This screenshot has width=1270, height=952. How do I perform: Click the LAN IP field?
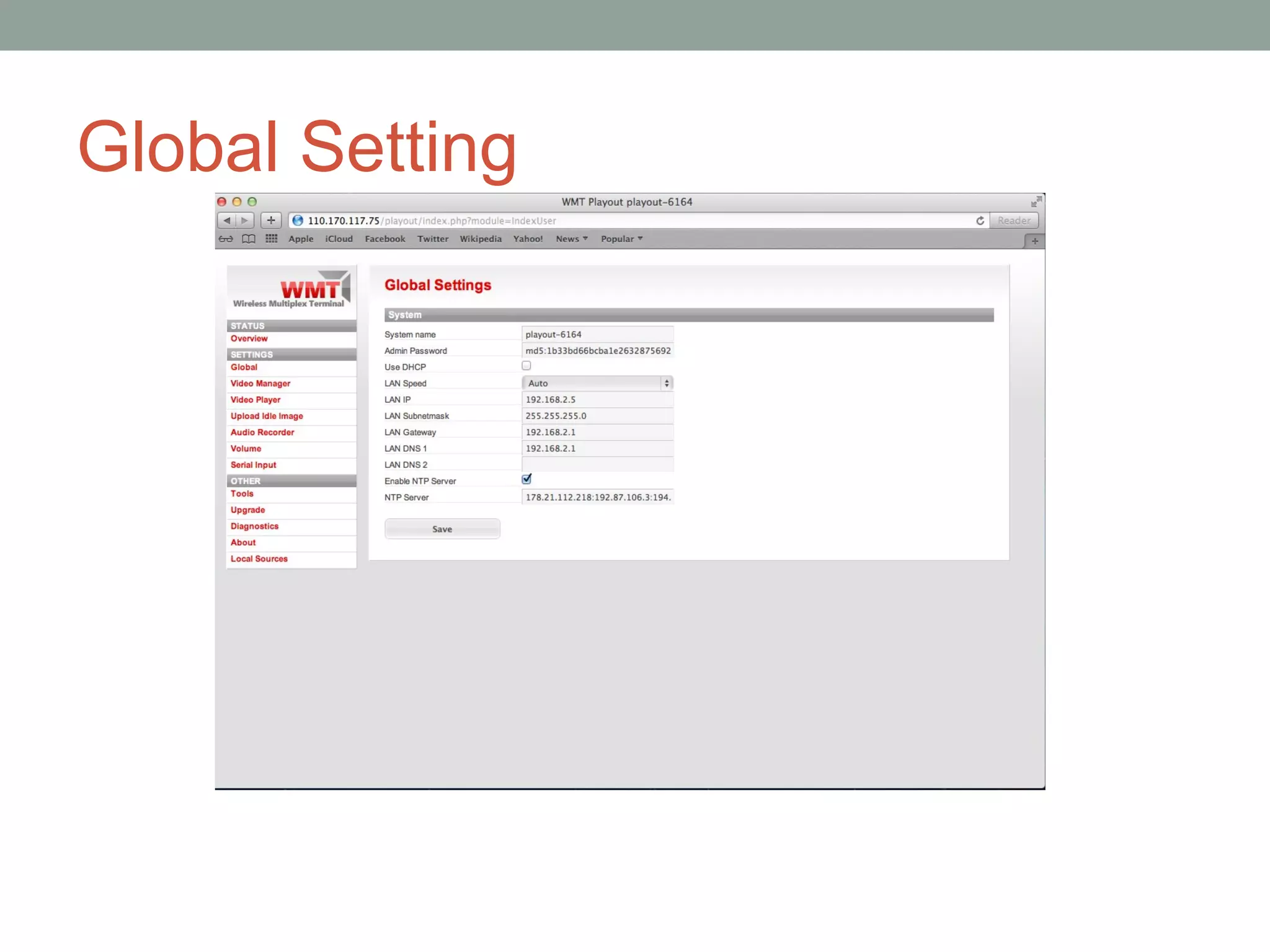pyautogui.click(x=598, y=400)
